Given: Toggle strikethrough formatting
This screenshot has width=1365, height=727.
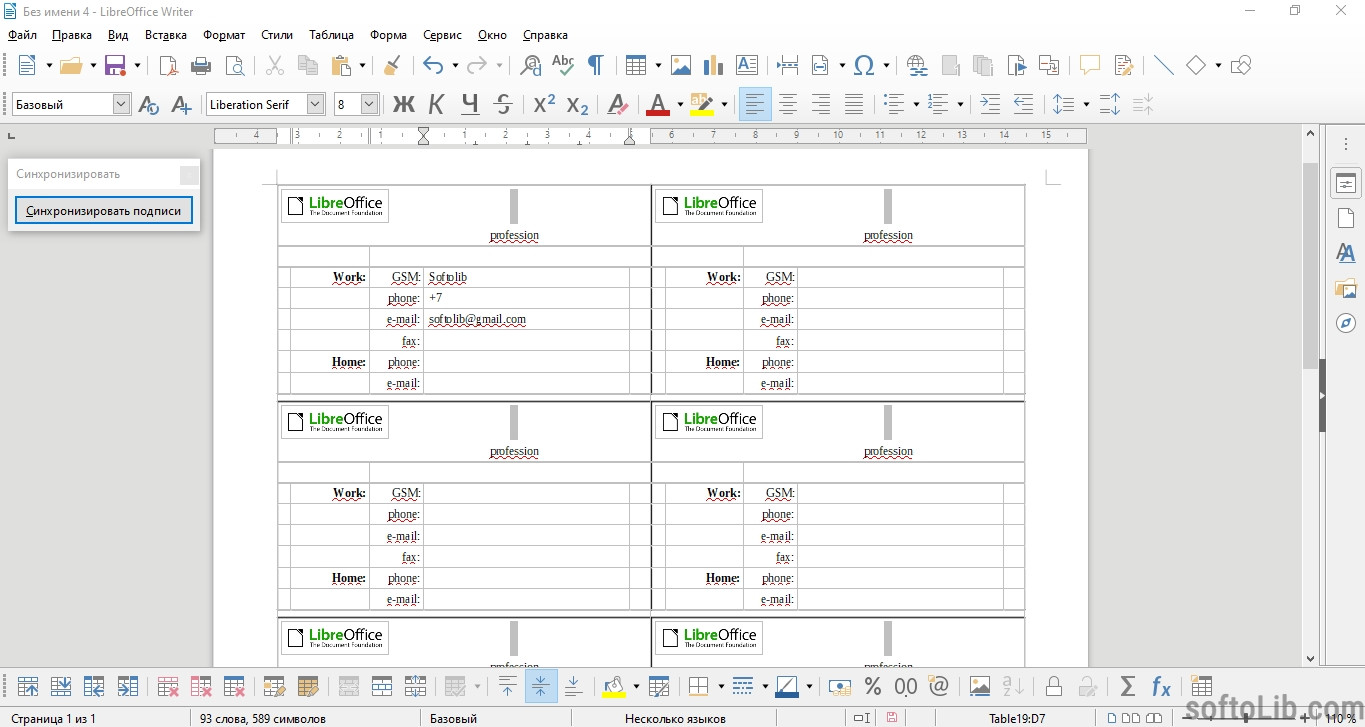Looking at the screenshot, I should tap(503, 104).
